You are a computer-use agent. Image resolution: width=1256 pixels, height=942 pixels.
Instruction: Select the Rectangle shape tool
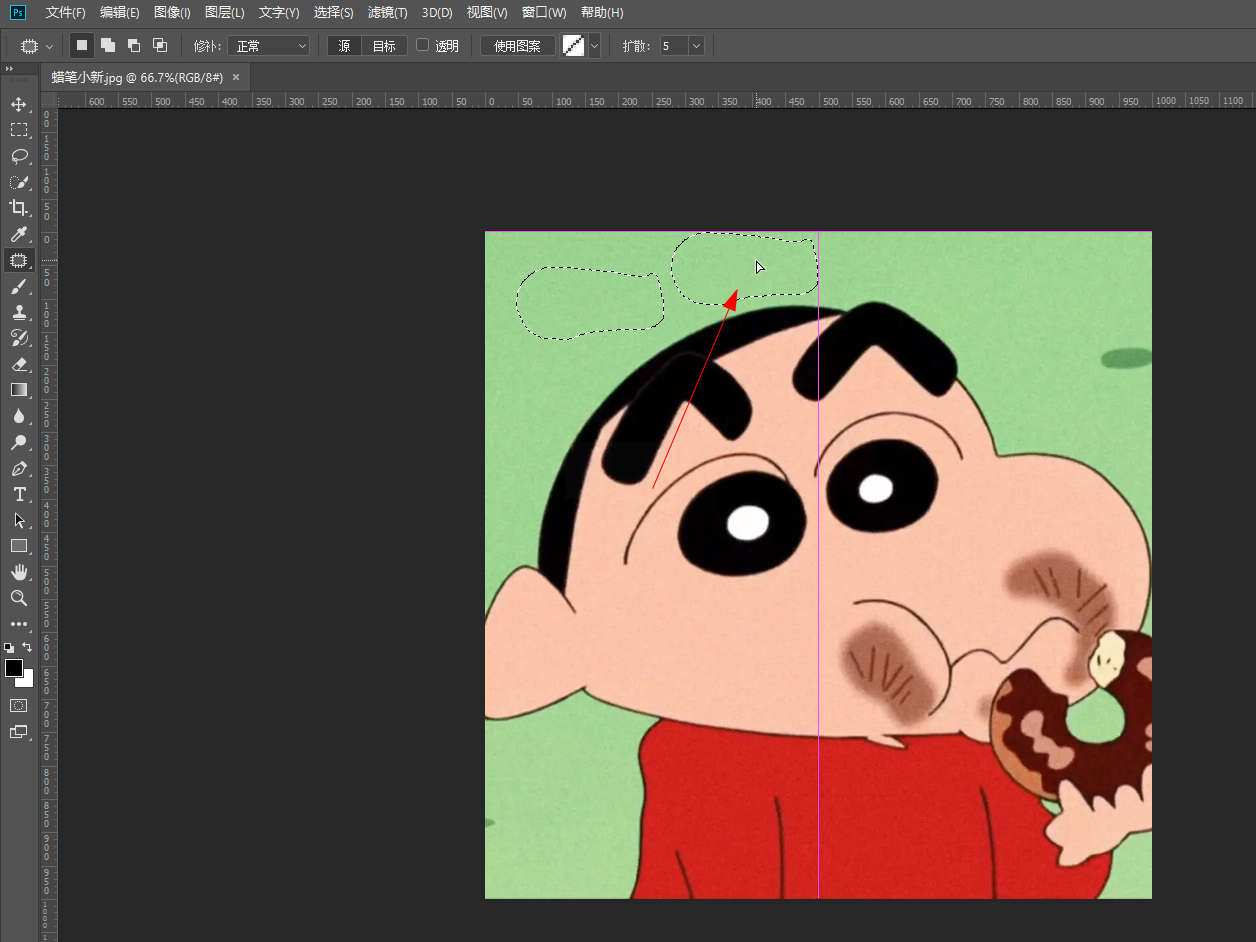pyautogui.click(x=19, y=546)
